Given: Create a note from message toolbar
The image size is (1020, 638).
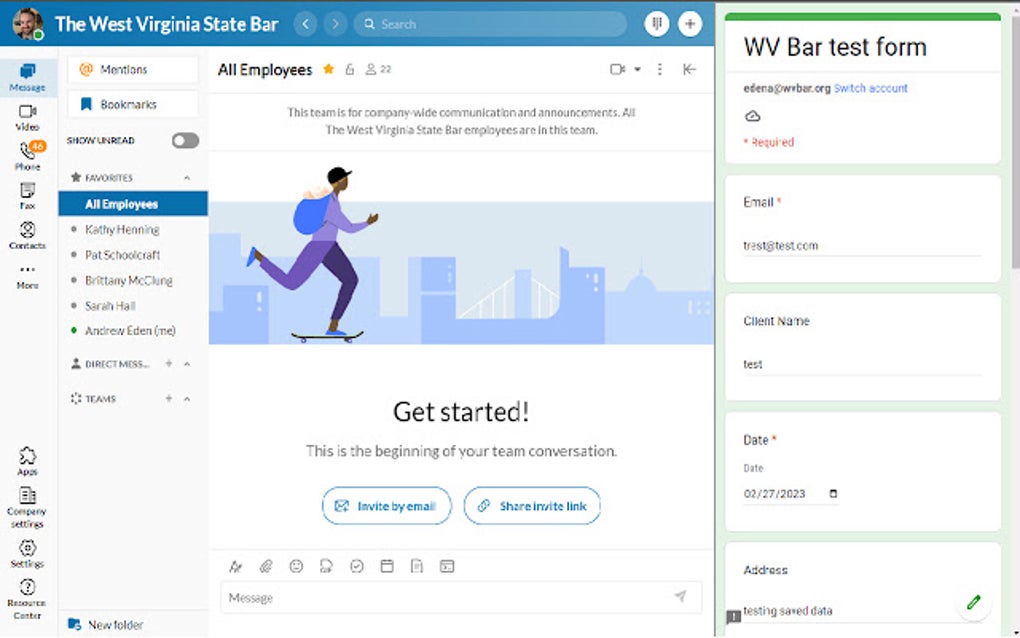Looking at the screenshot, I should tap(417, 566).
